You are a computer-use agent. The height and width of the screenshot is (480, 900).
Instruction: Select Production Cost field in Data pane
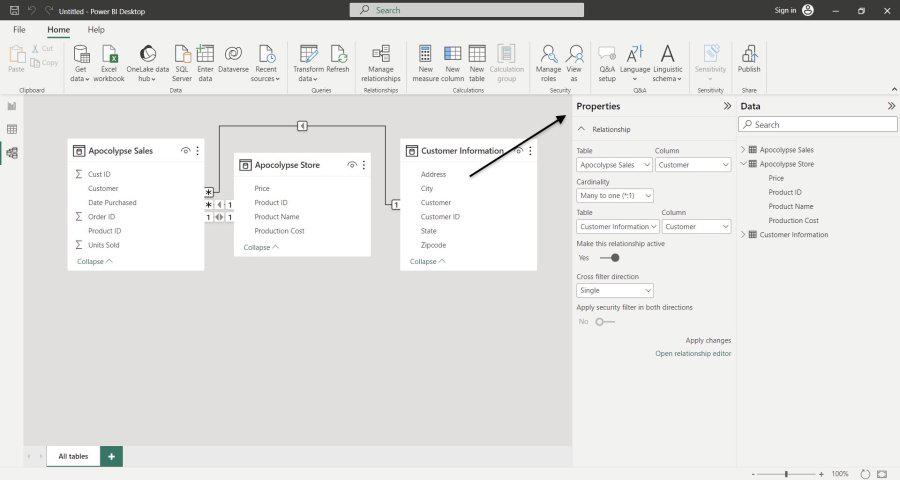793,220
